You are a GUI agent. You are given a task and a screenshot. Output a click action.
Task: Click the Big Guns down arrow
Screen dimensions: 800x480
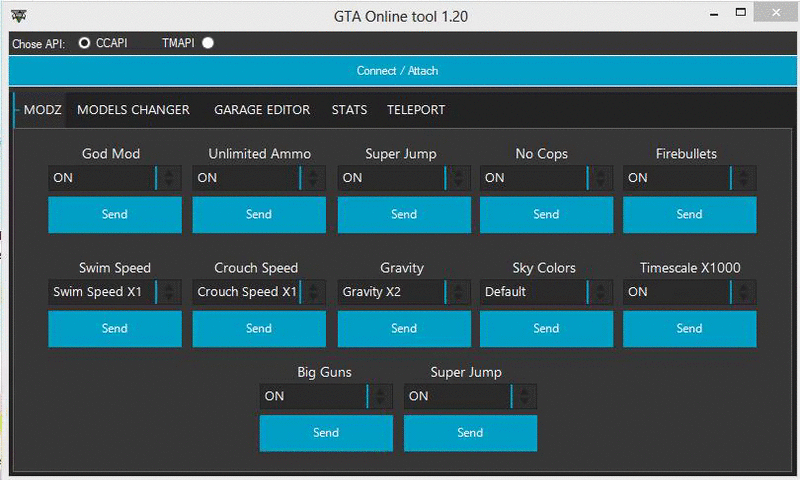click(x=381, y=401)
